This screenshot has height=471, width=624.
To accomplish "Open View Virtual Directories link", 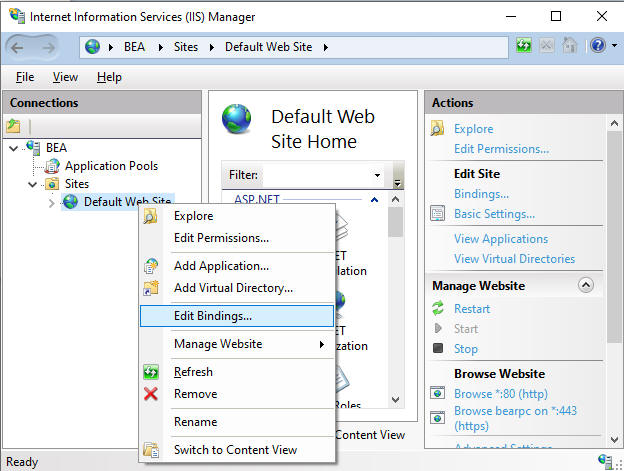I will [515, 259].
